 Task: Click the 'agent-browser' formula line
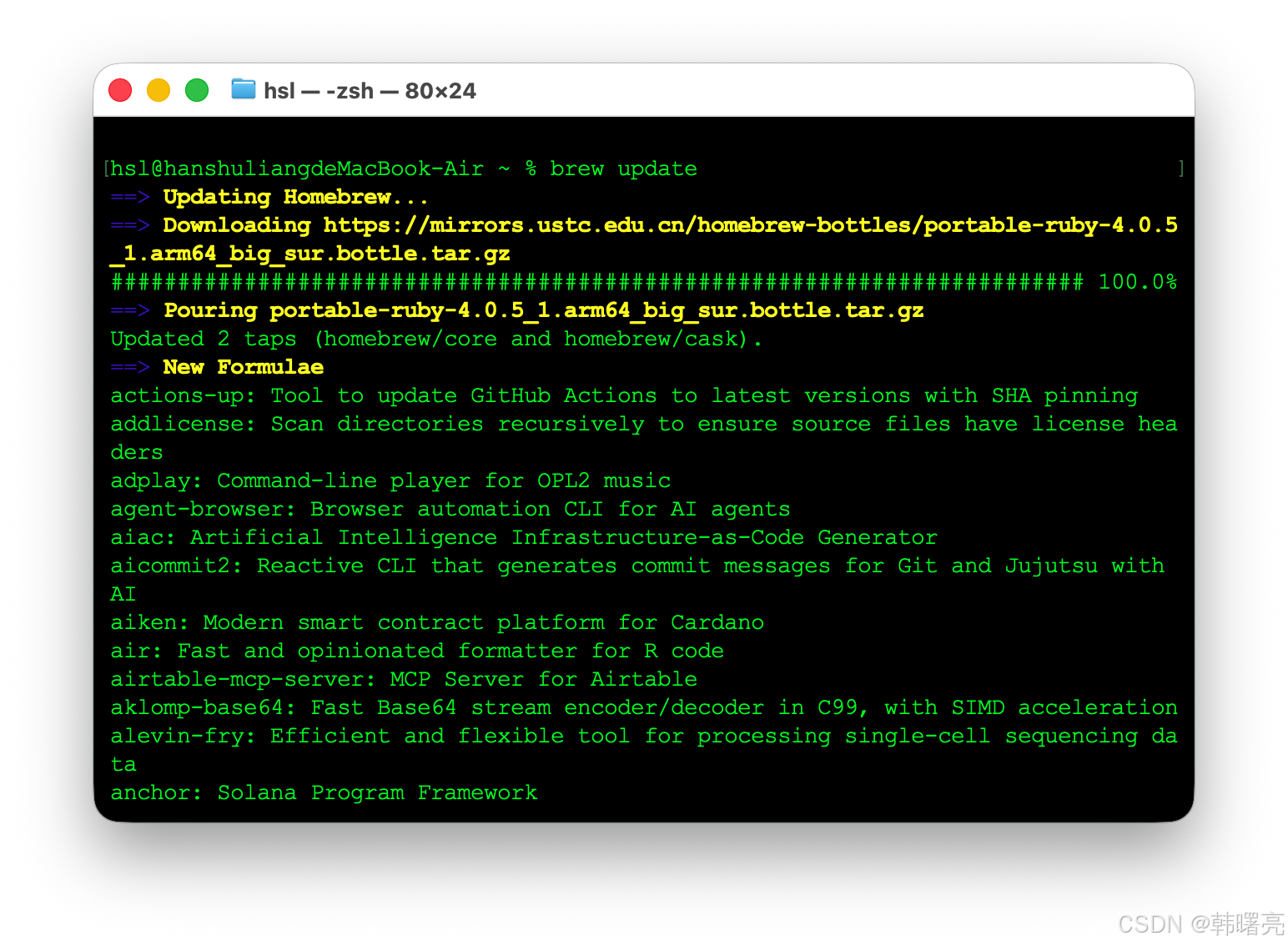[x=450, y=509]
